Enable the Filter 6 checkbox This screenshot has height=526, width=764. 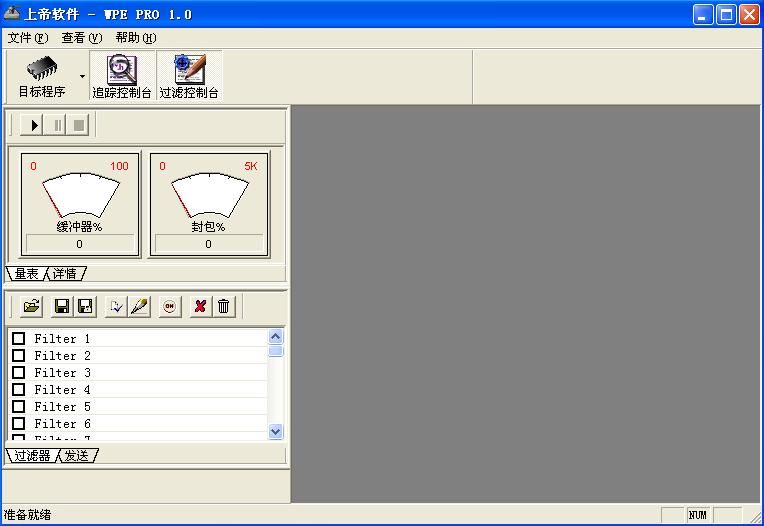pyautogui.click(x=19, y=423)
